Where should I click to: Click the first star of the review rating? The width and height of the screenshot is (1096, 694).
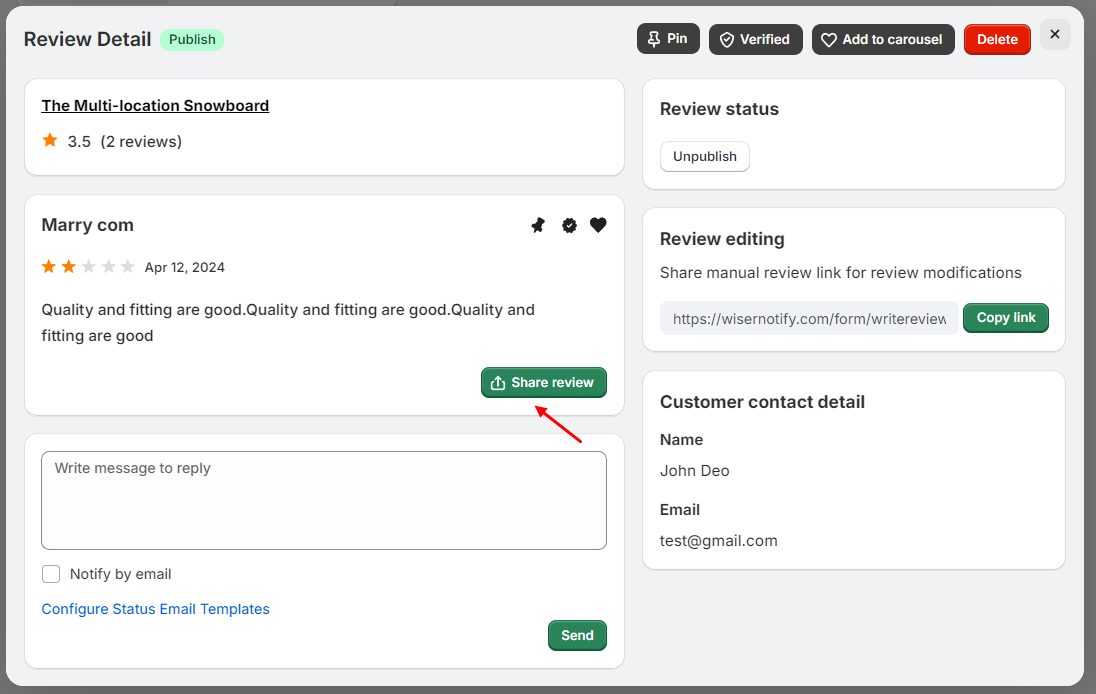(x=49, y=267)
